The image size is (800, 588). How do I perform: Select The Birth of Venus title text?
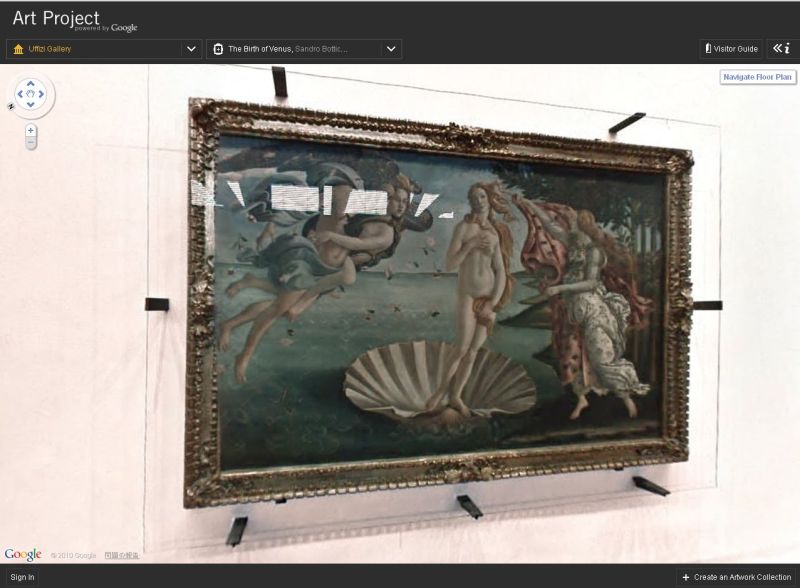[x=260, y=49]
